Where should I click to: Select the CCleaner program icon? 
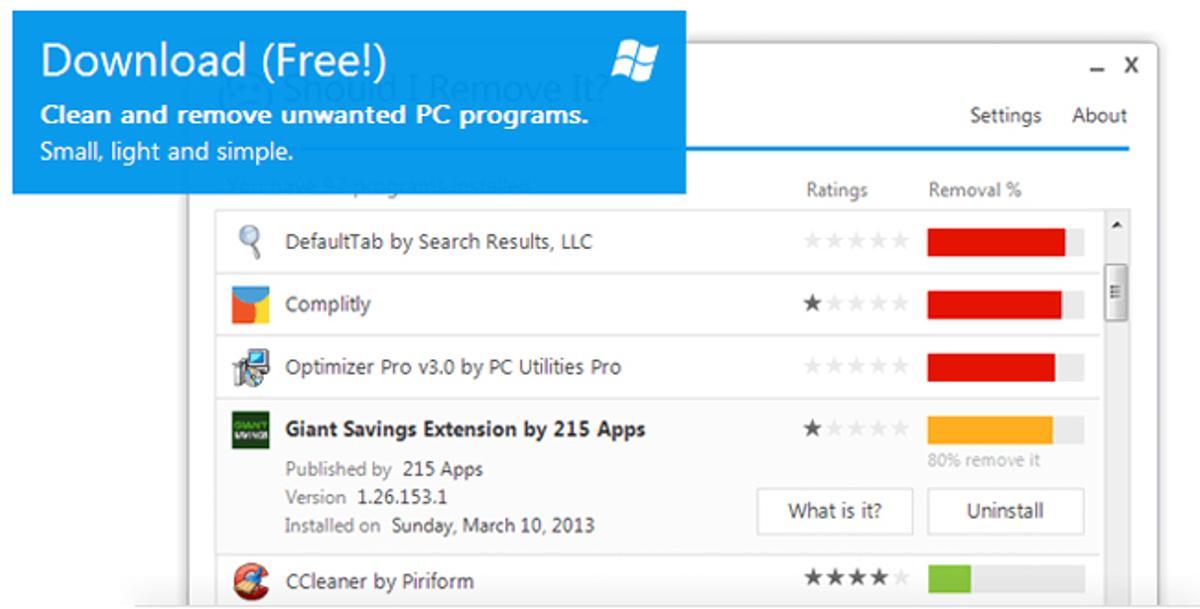250,581
